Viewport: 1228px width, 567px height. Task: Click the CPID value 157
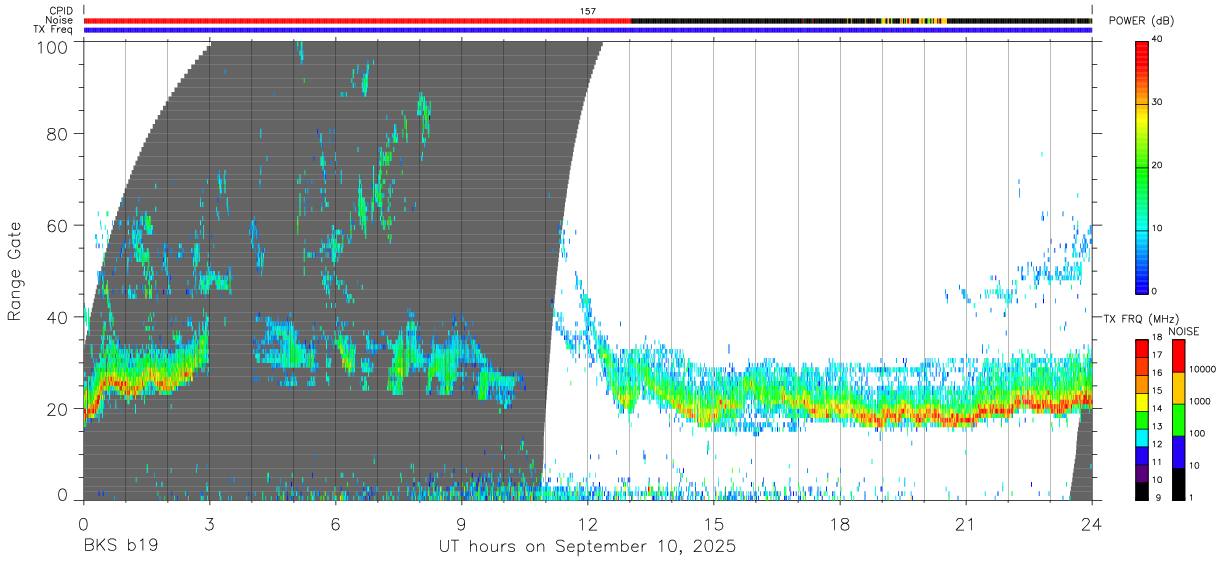[x=588, y=11]
